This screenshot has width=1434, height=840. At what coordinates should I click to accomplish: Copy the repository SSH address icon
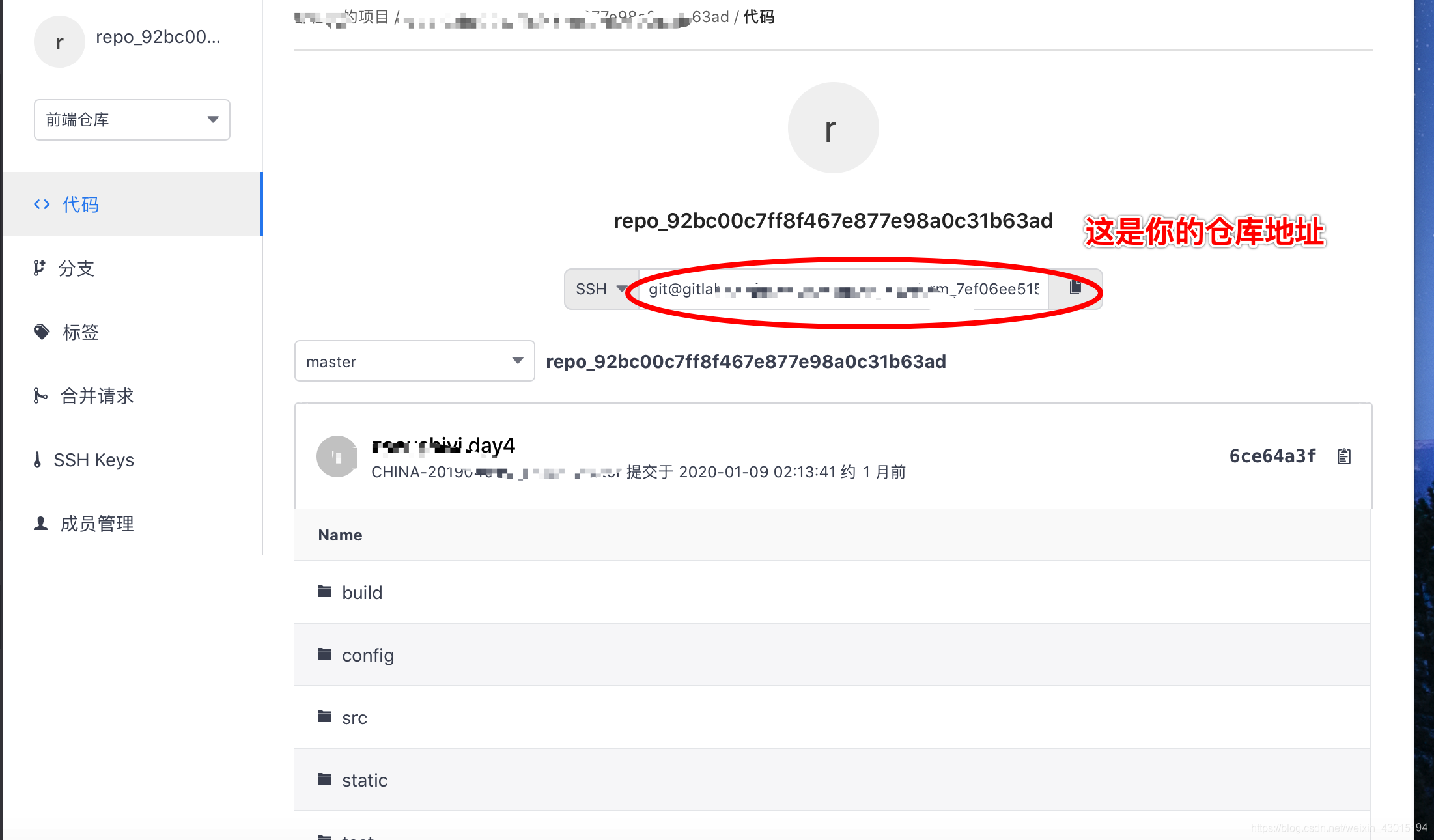pyautogui.click(x=1075, y=288)
